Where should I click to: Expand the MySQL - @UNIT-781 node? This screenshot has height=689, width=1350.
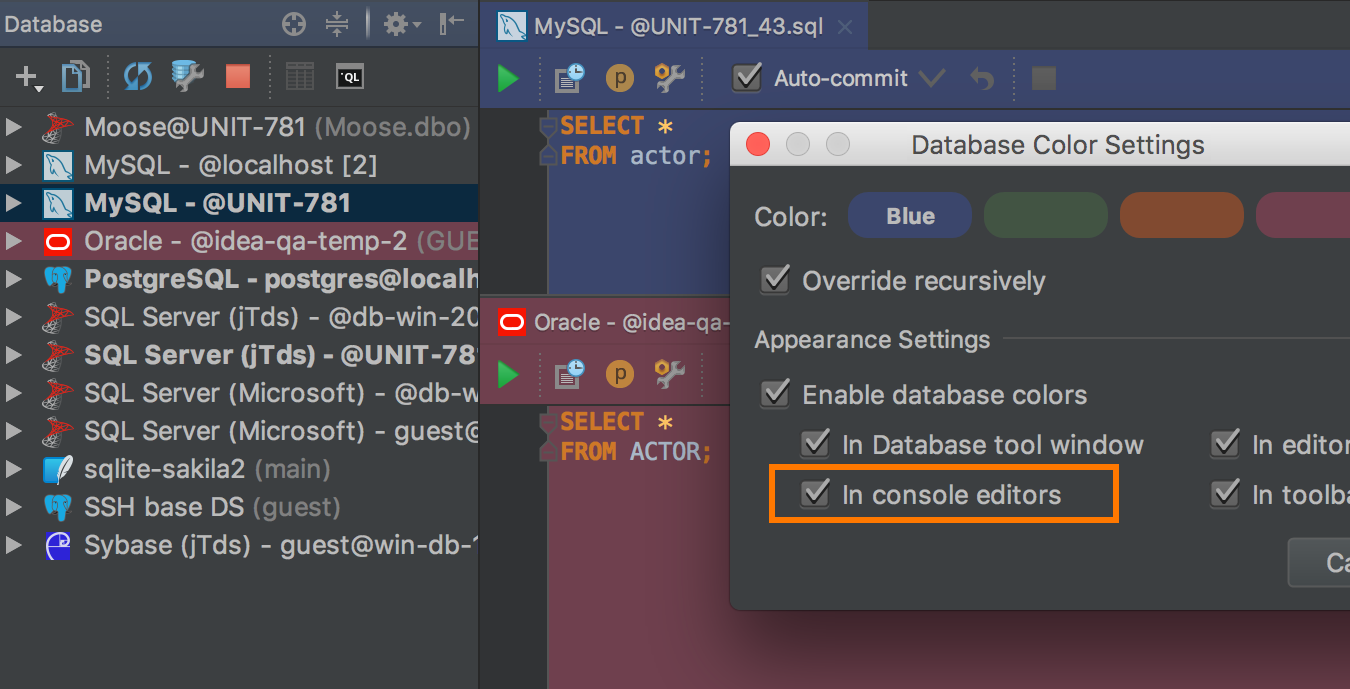tap(14, 203)
